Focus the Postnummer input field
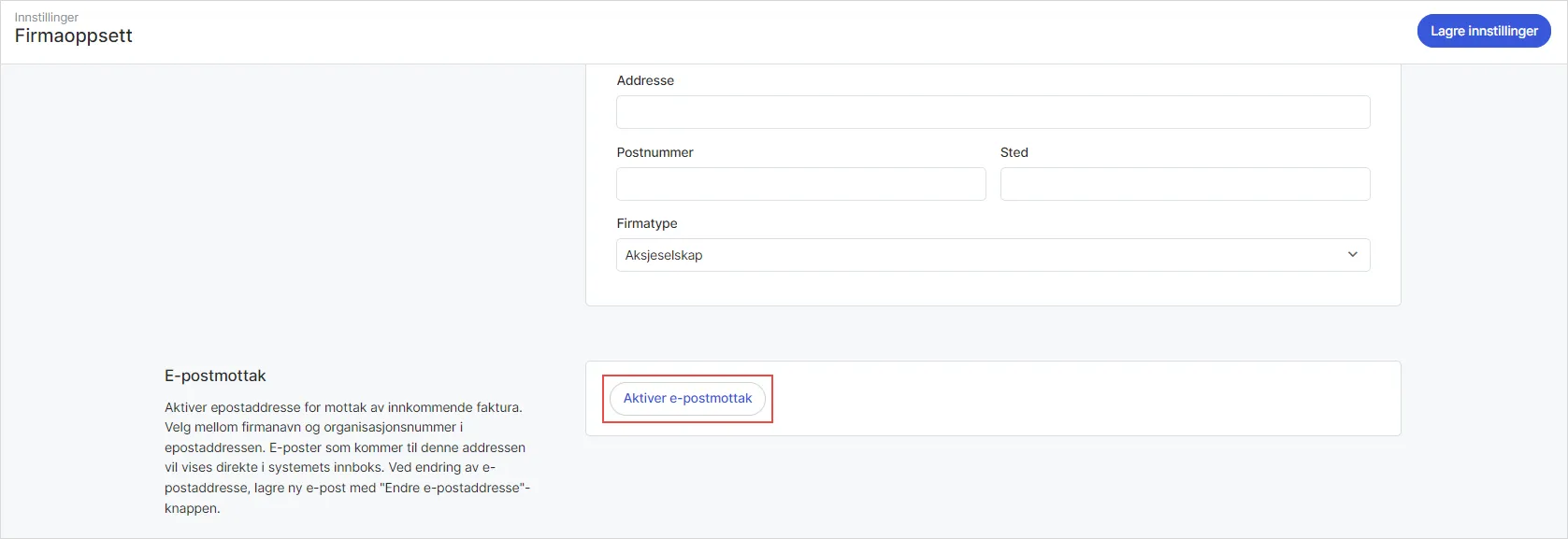1568x539 pixels. pos(800,184)
